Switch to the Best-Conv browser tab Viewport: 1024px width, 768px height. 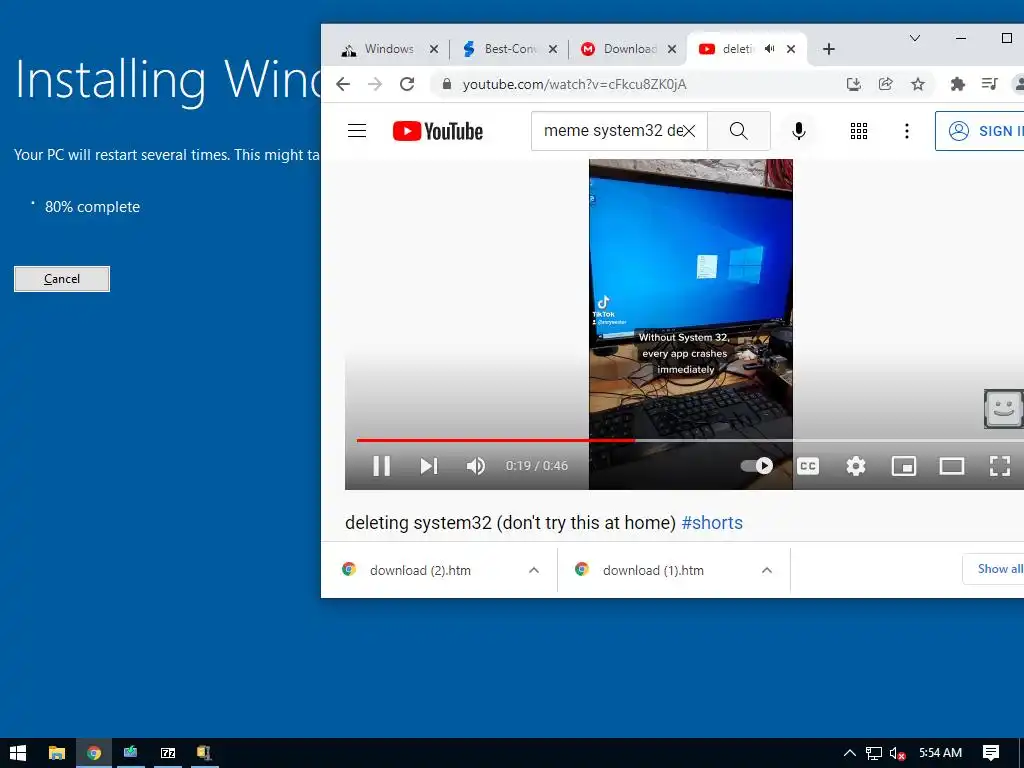(x=510, y=49)
